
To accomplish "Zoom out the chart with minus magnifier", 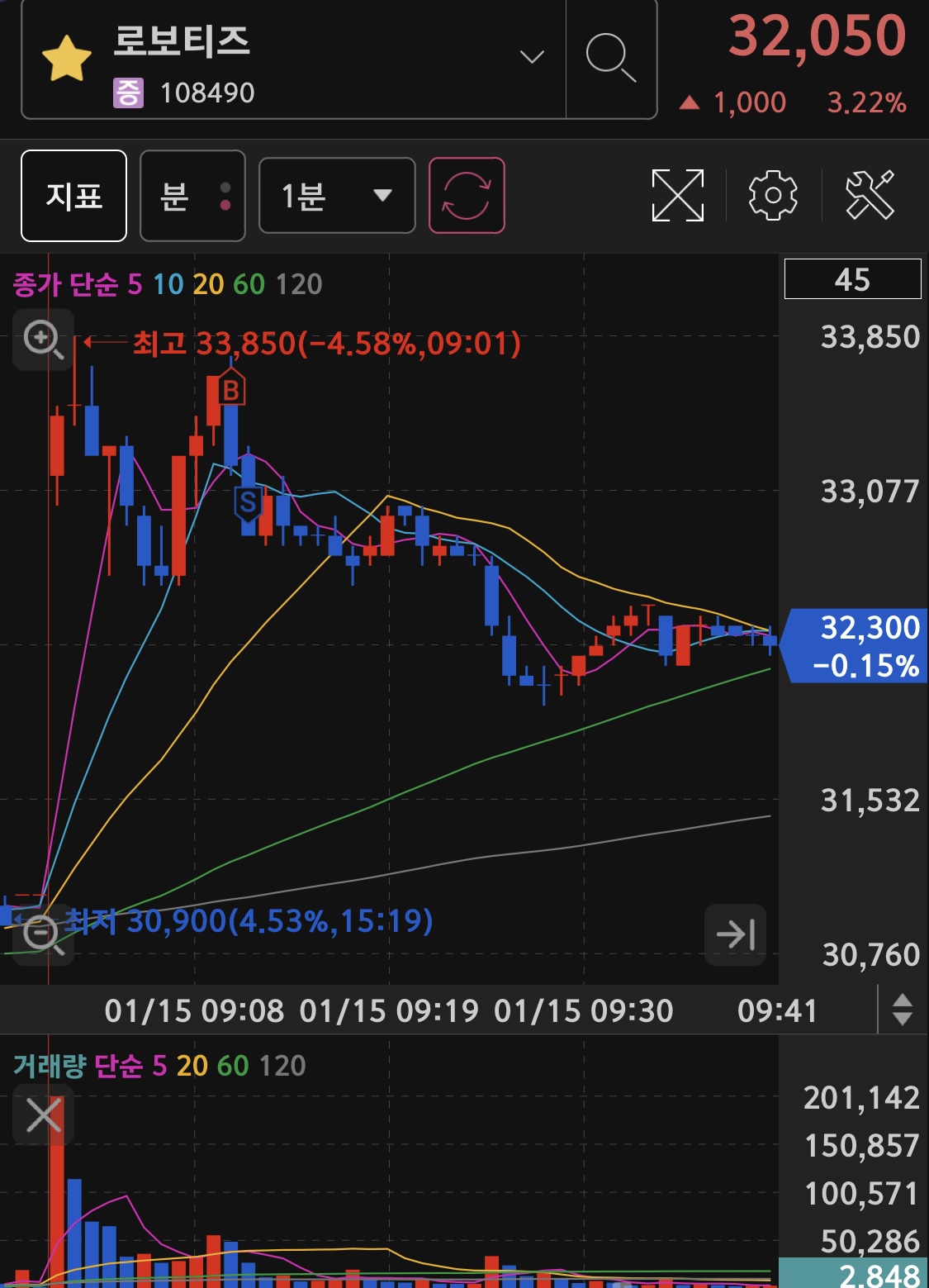I will 43,934.
